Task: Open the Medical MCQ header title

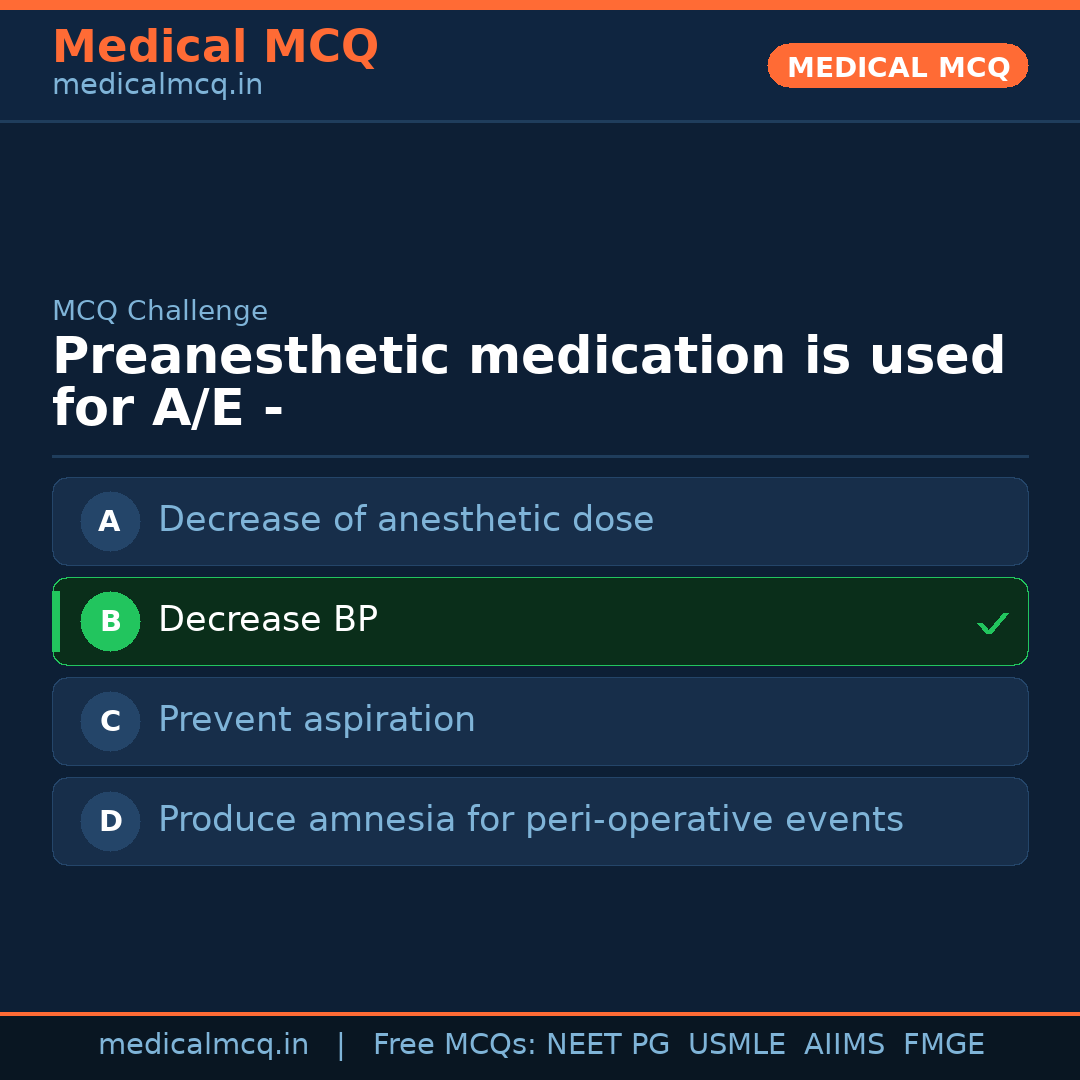Action: click(215, 47)
